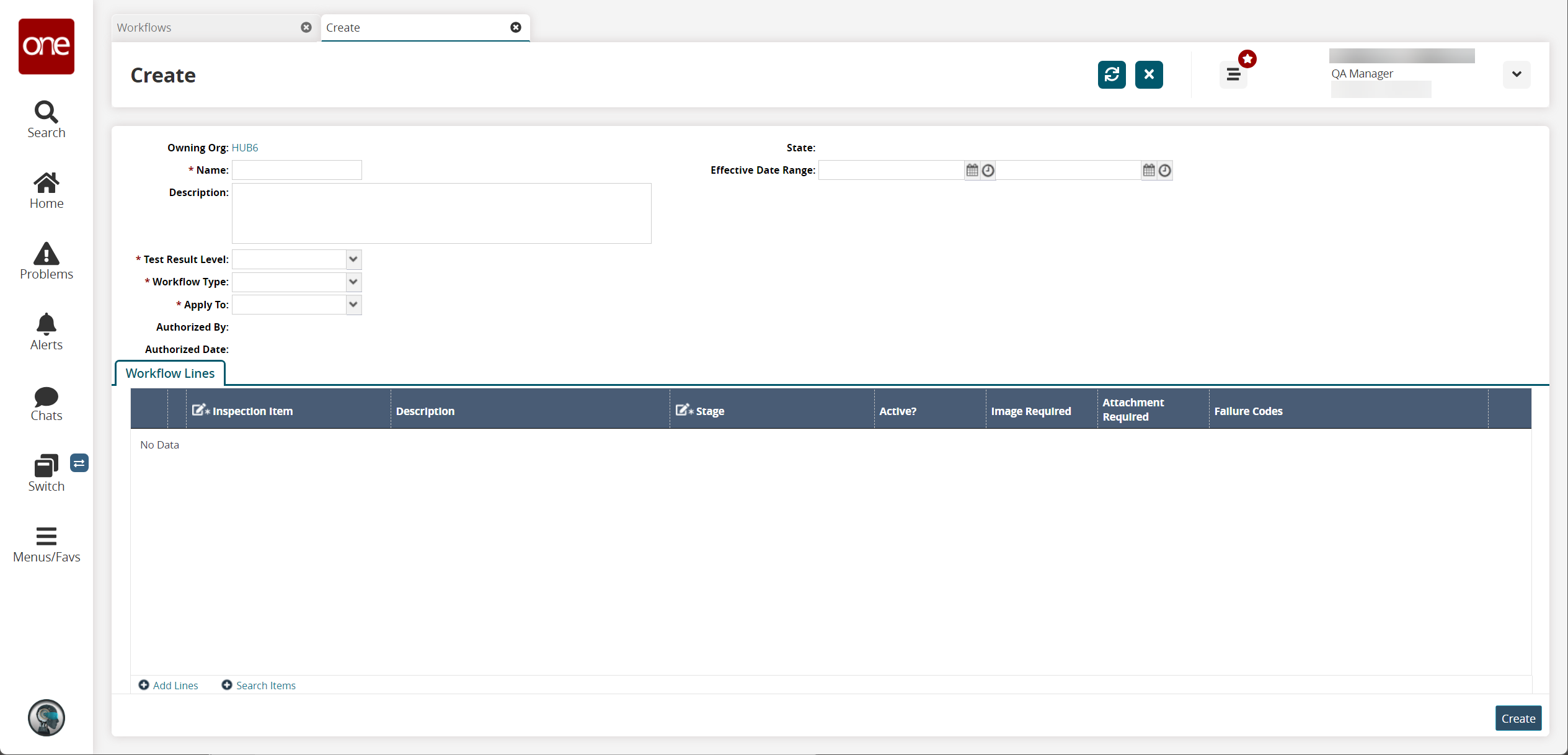Click the Create button
1568x755 pixels.
coord(1518,718)
